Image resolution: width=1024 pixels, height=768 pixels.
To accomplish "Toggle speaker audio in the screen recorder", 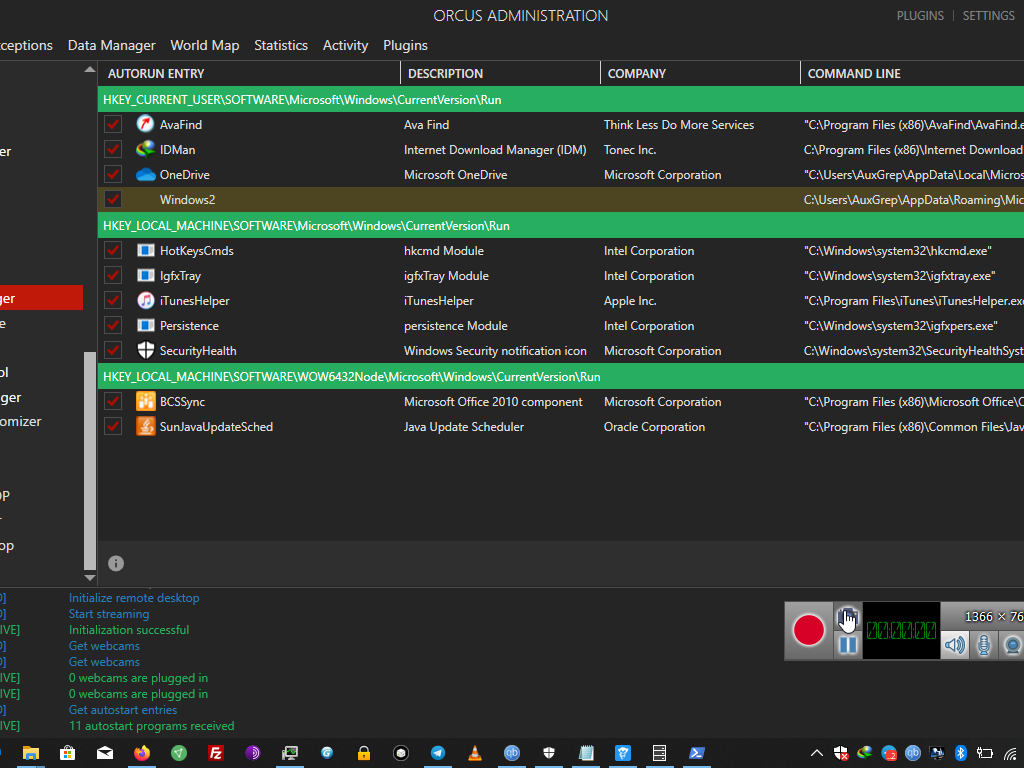I will [x=954, y=645].
